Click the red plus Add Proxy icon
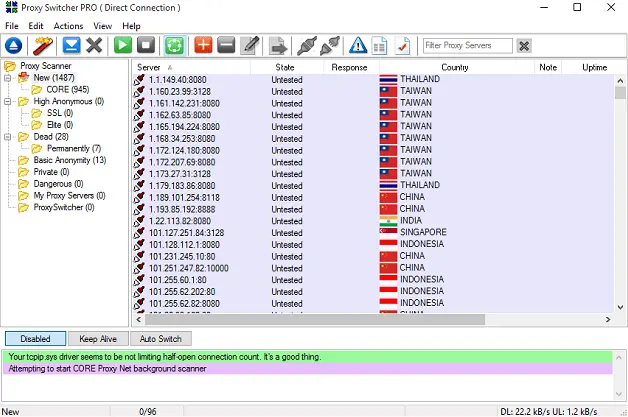628x417 pixels. coord(203,46)
